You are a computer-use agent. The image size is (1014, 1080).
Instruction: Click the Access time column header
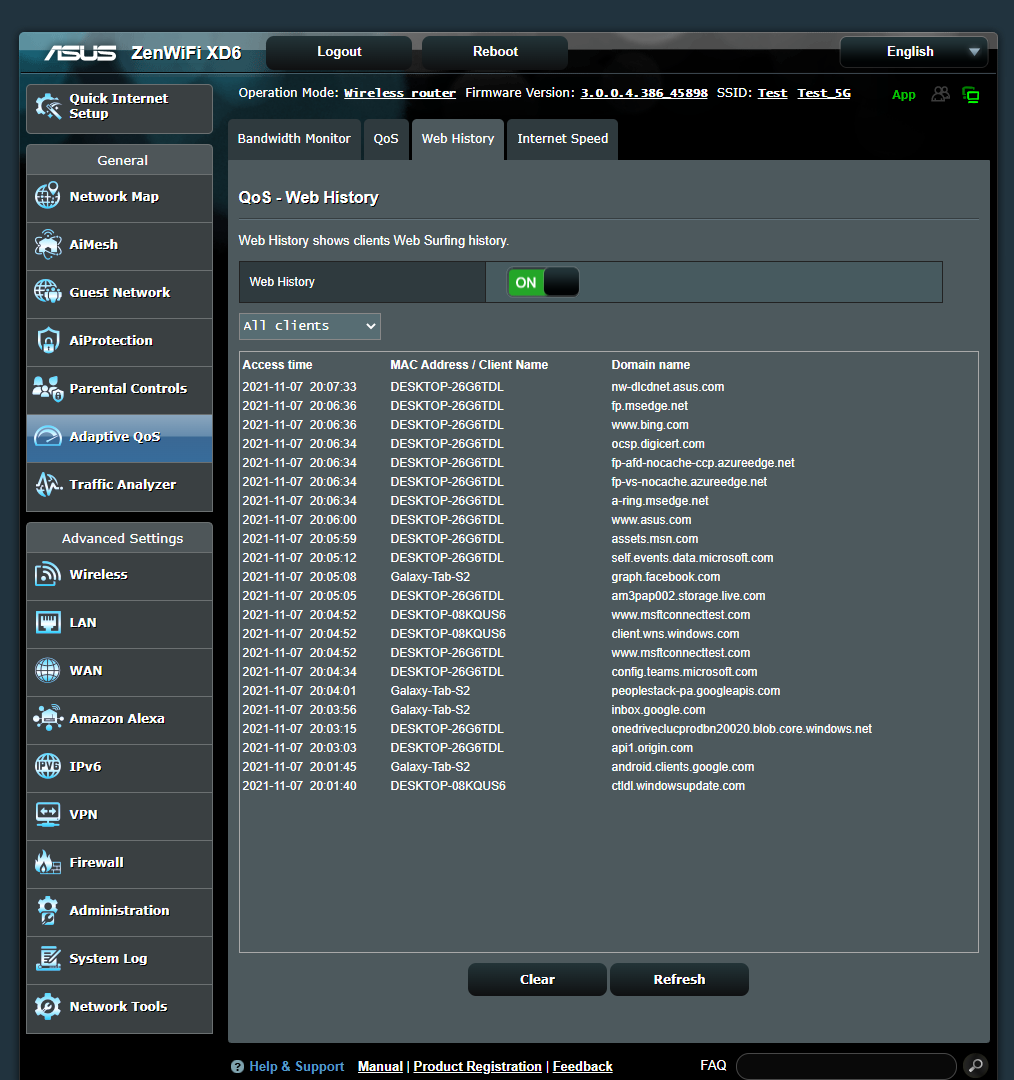coord(277,364)
